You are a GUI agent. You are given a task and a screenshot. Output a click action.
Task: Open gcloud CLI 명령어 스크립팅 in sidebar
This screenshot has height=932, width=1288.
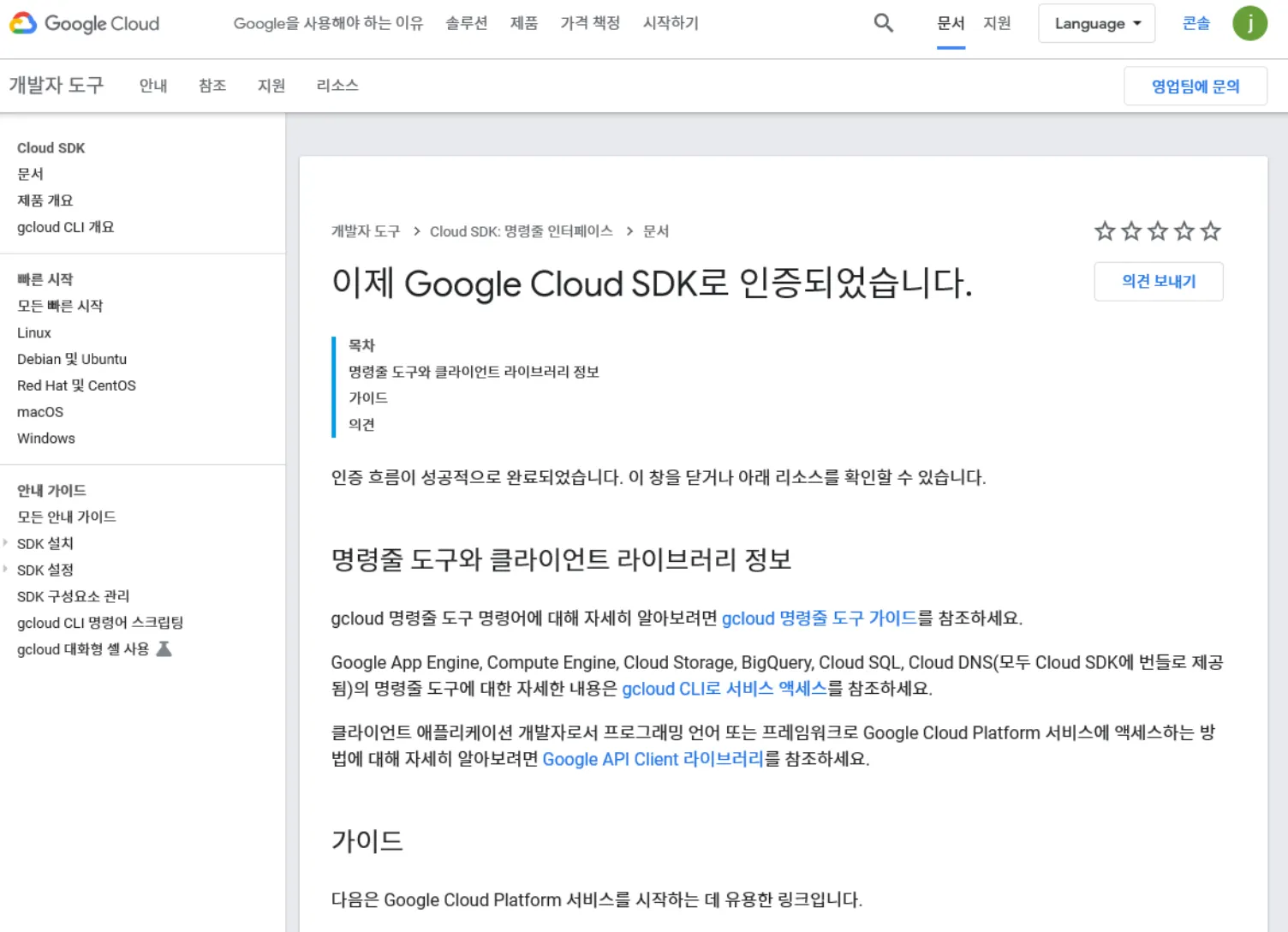point(100,623)
